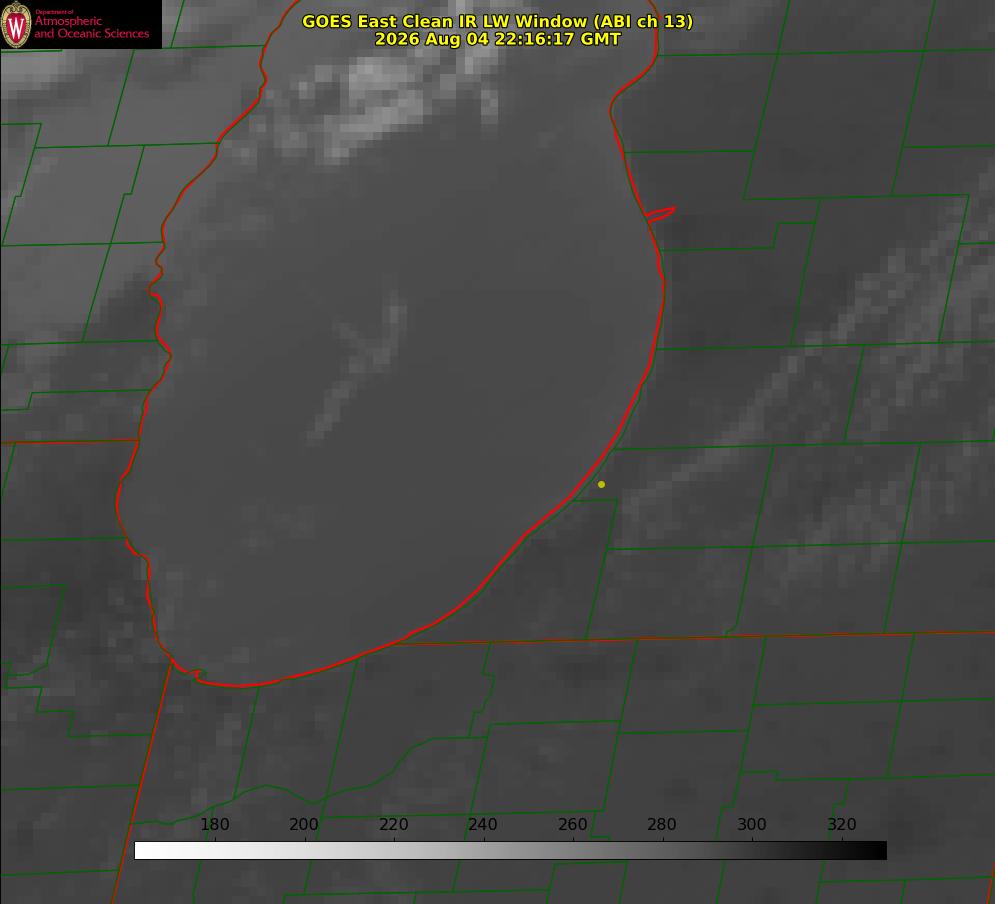Click the 200 colorbar tick label

pos(304,824)
